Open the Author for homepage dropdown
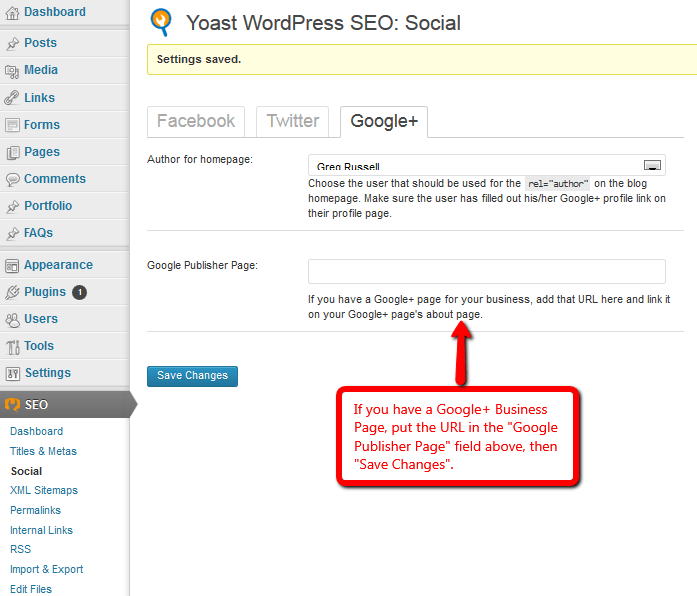 [x=487, y=165]
